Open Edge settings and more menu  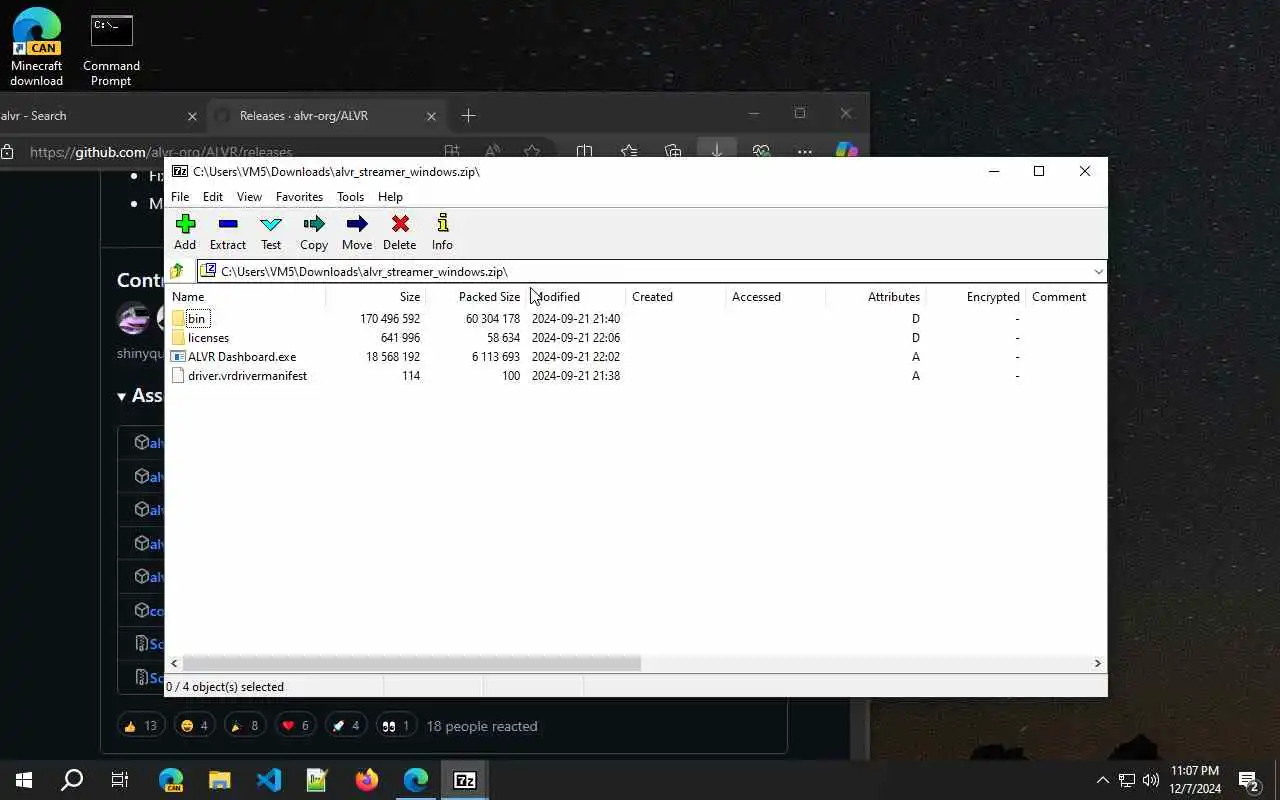pyautogui.click(x=805, y=151)
